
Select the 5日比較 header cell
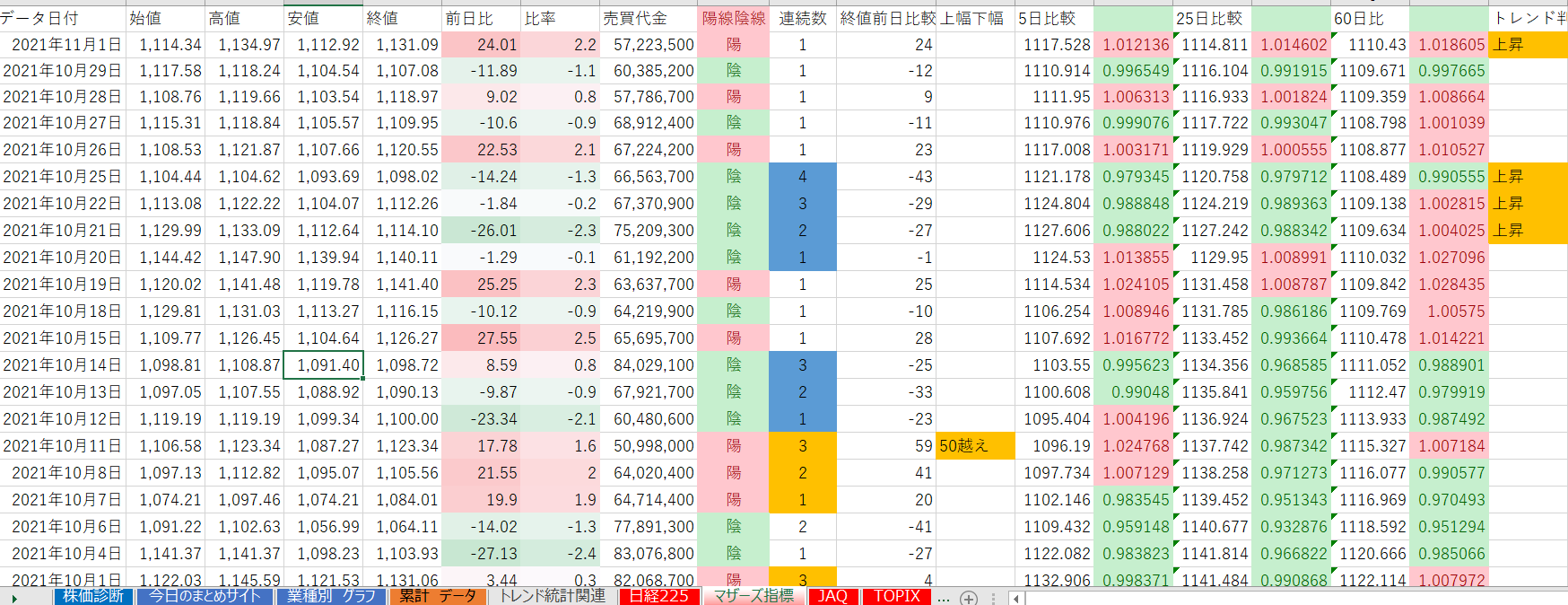(1054, 18)
